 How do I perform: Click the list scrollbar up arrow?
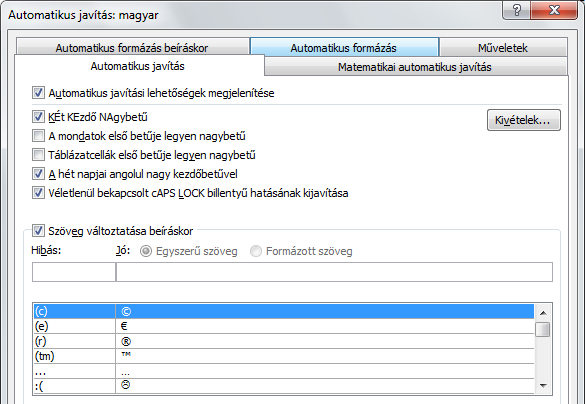pyautogui.click(x=543, y=313)
